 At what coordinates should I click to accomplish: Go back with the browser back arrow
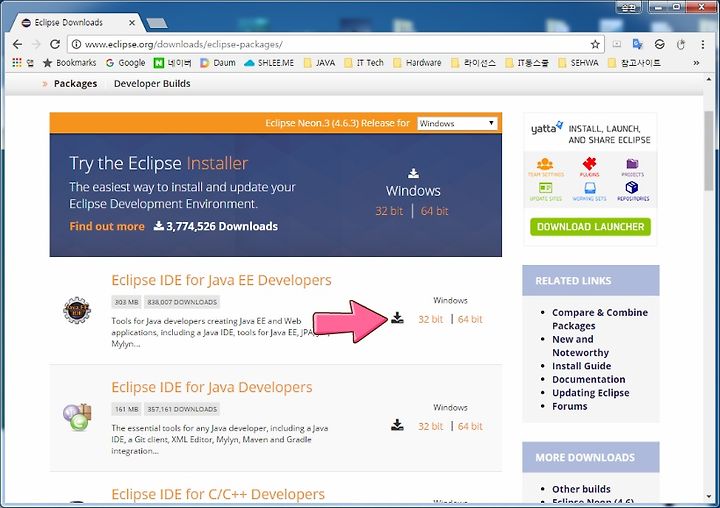[17, 44]
